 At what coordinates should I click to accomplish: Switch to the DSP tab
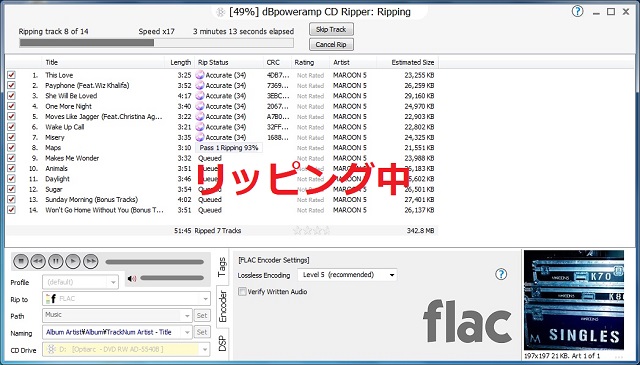222,343
